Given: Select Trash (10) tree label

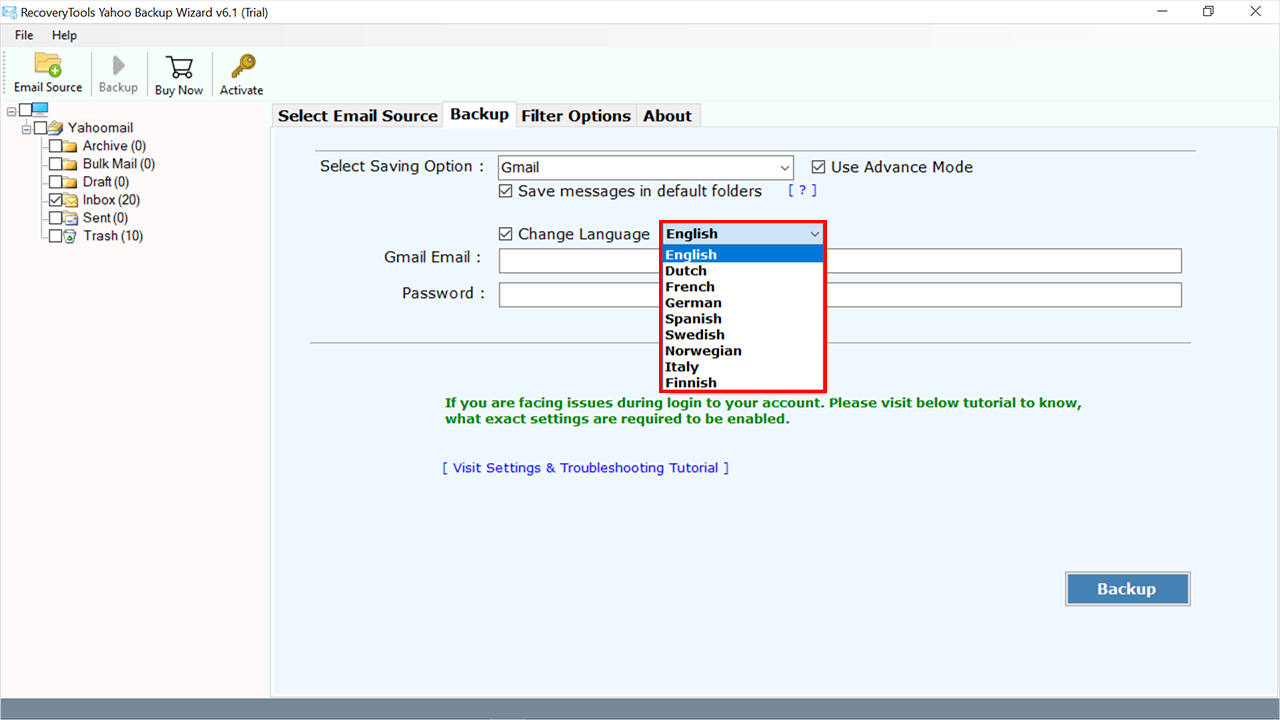Looking at the screenshot, I should [x=113, y=236].
